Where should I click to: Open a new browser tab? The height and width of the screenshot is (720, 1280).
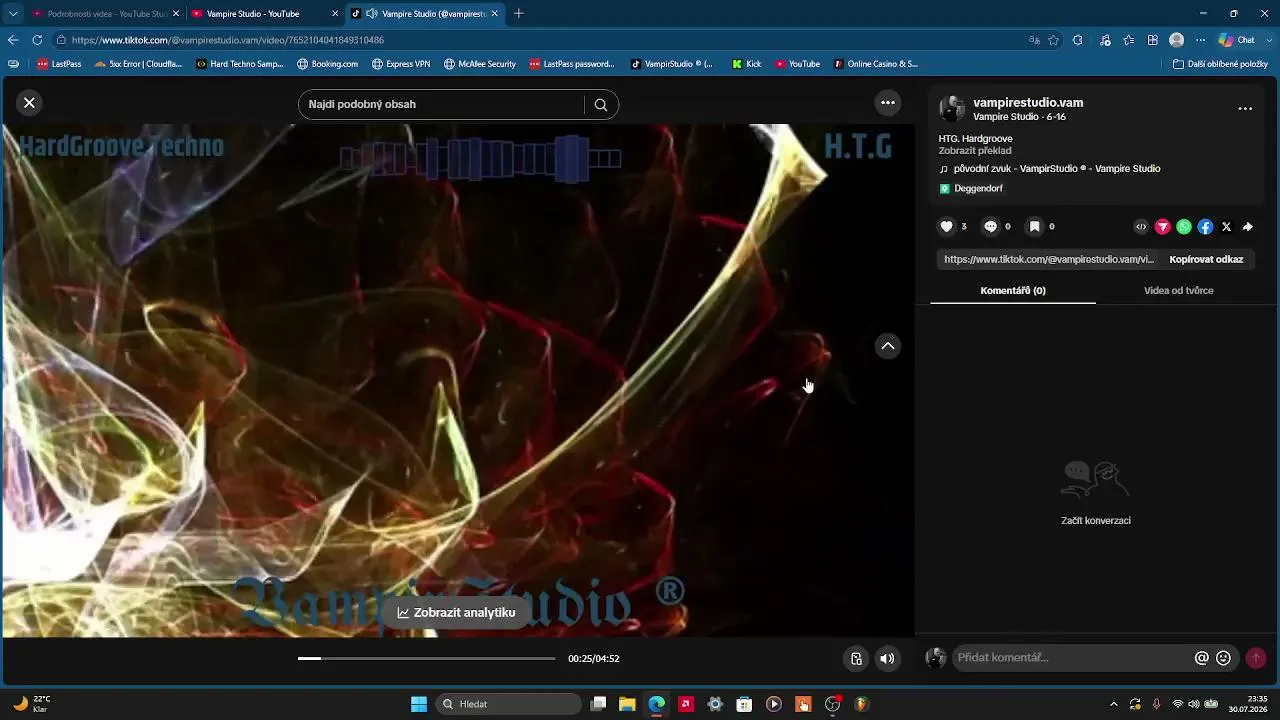[519, 14]
